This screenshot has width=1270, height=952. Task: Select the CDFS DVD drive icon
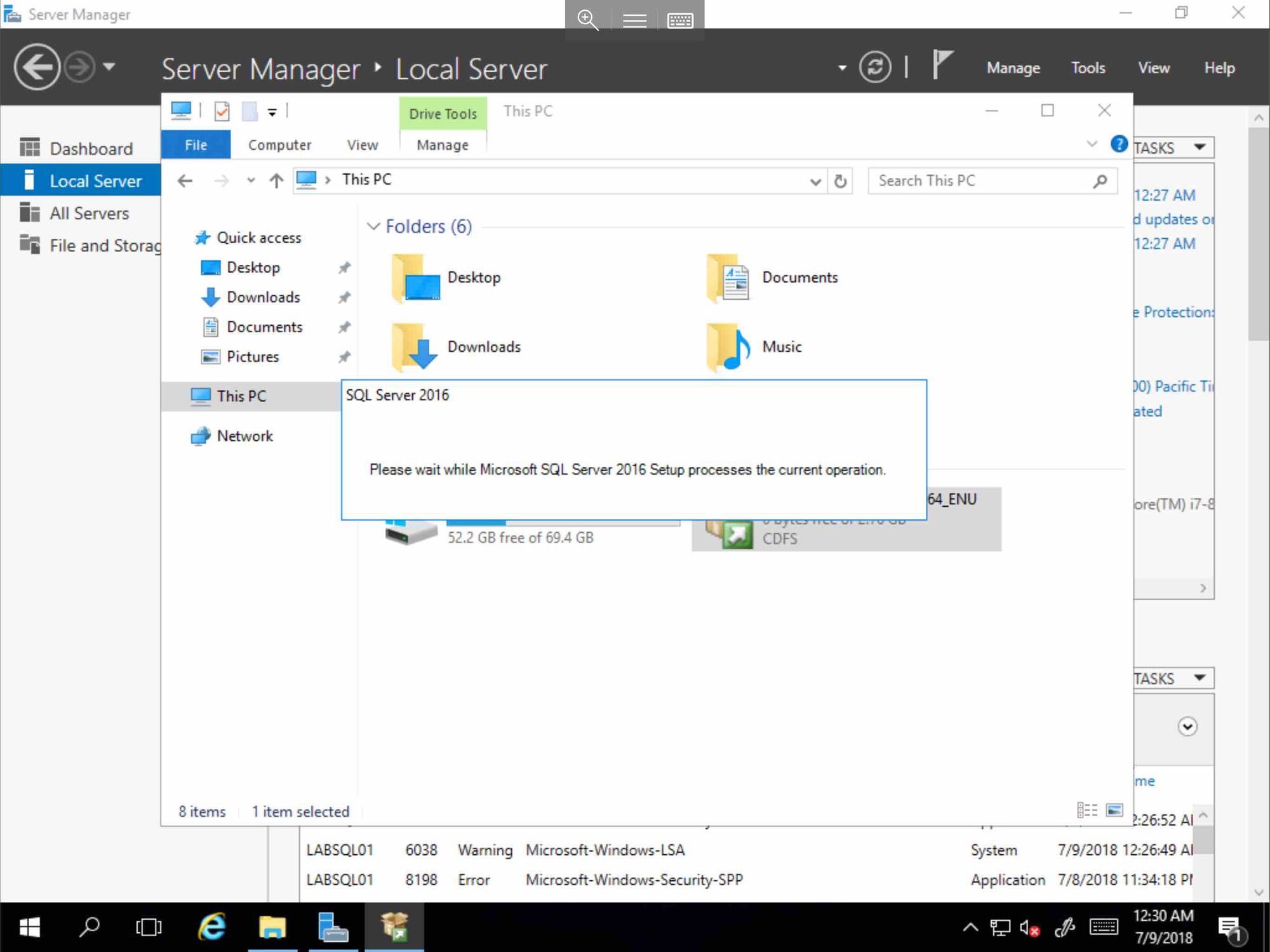pyautogui.click(x=730, y=533)
